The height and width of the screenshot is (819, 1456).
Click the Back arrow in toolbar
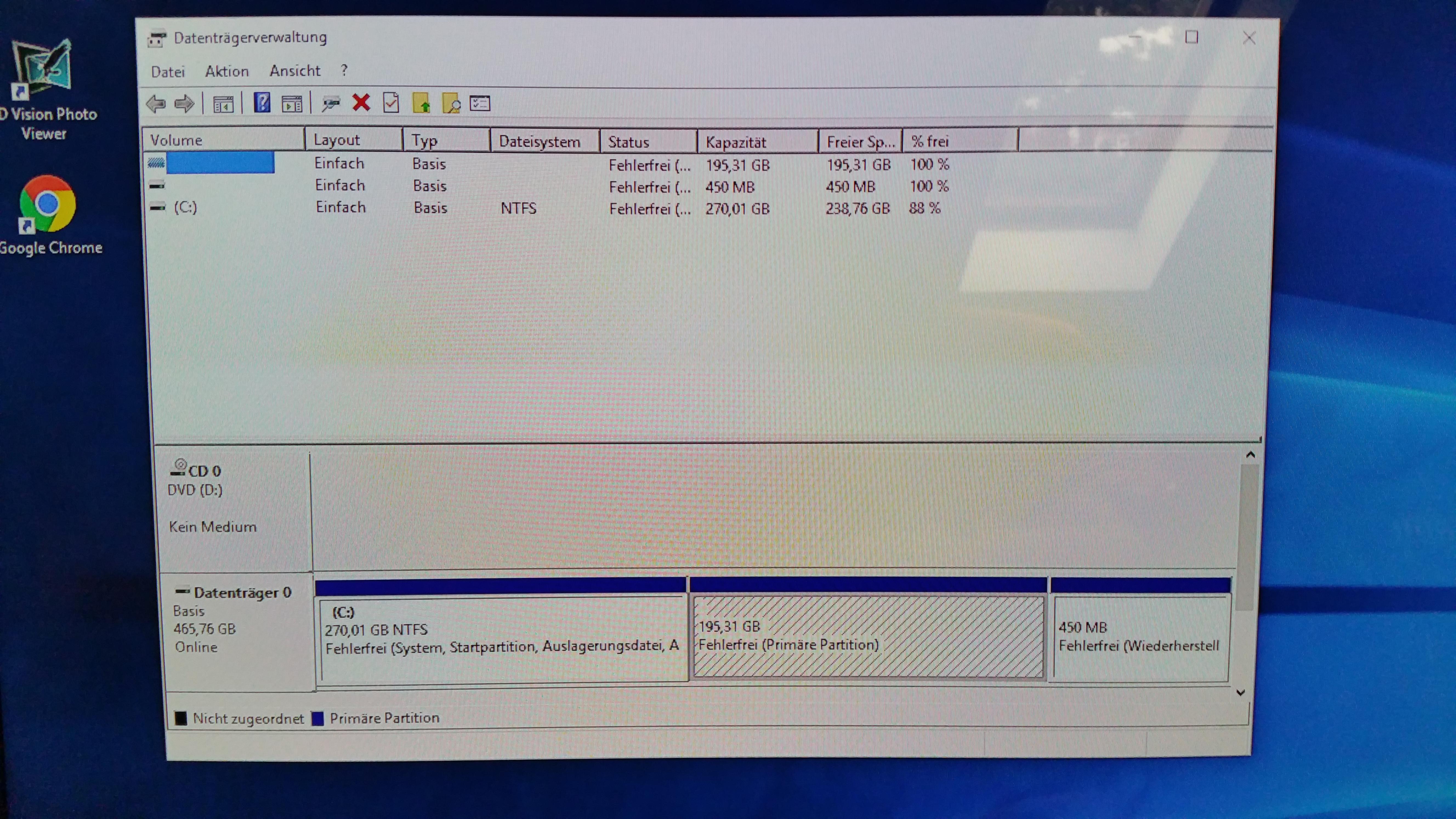pyautogui.click(x=155, y=103)
